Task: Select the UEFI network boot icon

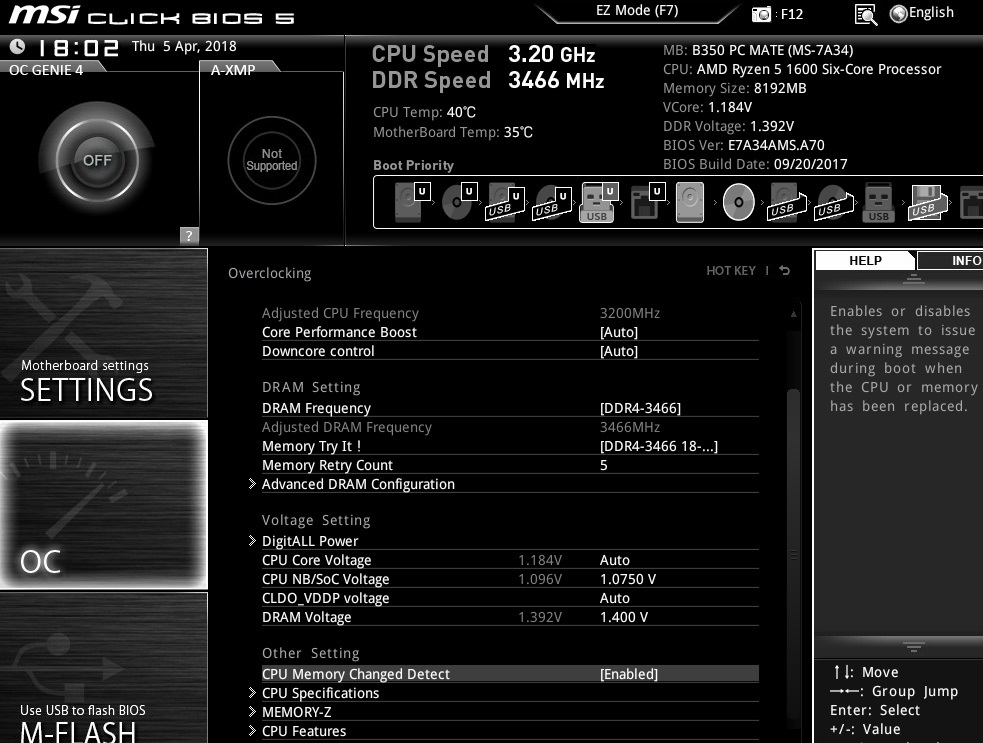Action: 647,202
